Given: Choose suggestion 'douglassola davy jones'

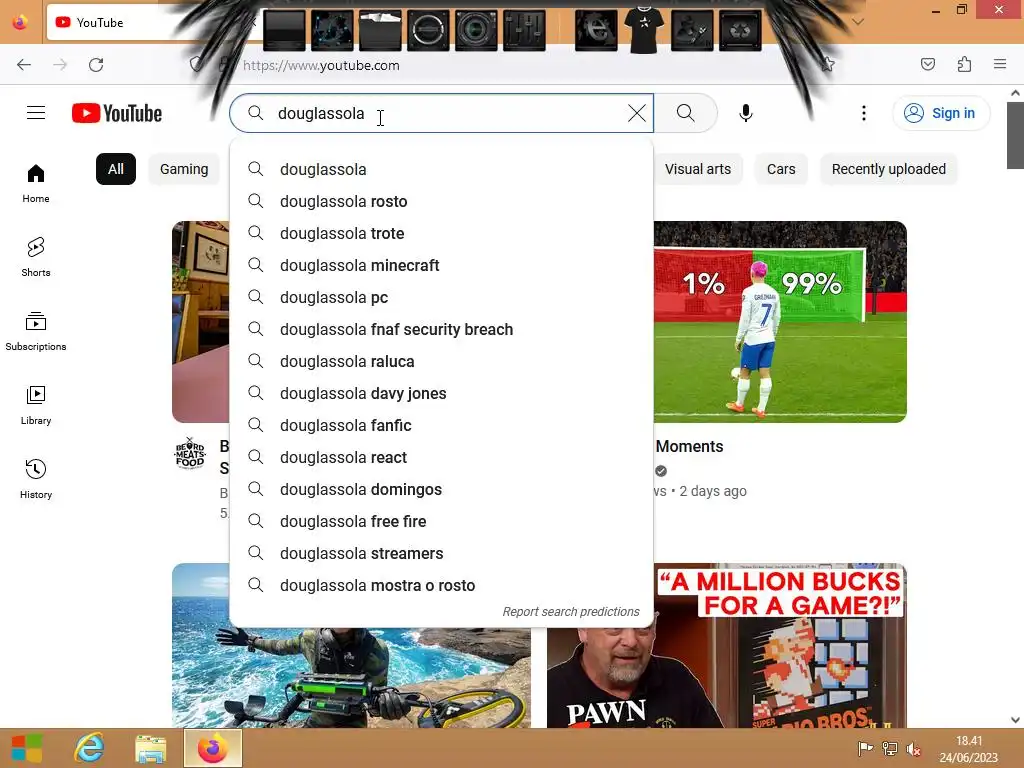Looking at the screenshot, I should point(441,393).
